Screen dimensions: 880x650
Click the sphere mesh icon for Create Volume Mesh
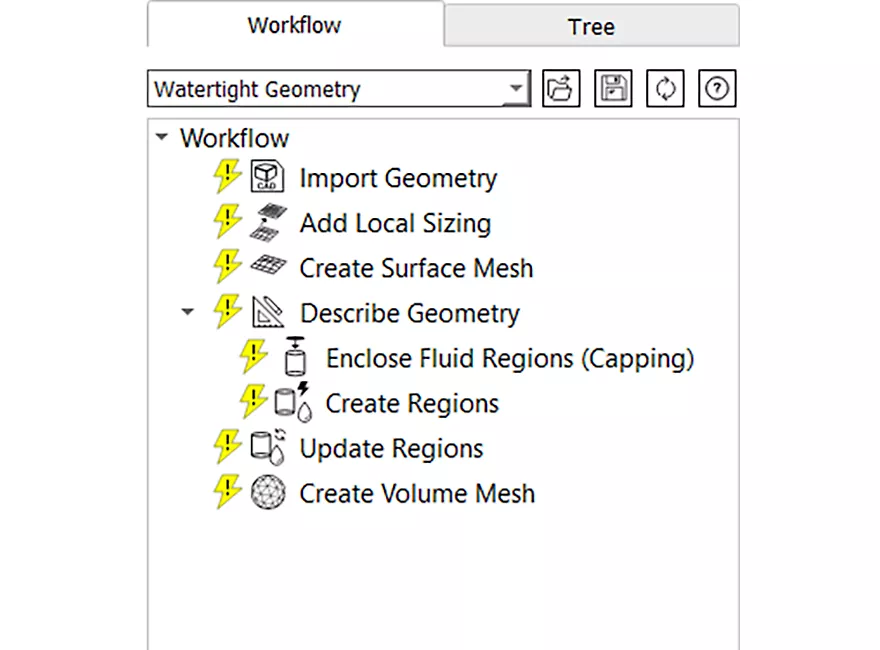(x=268, y=492)
